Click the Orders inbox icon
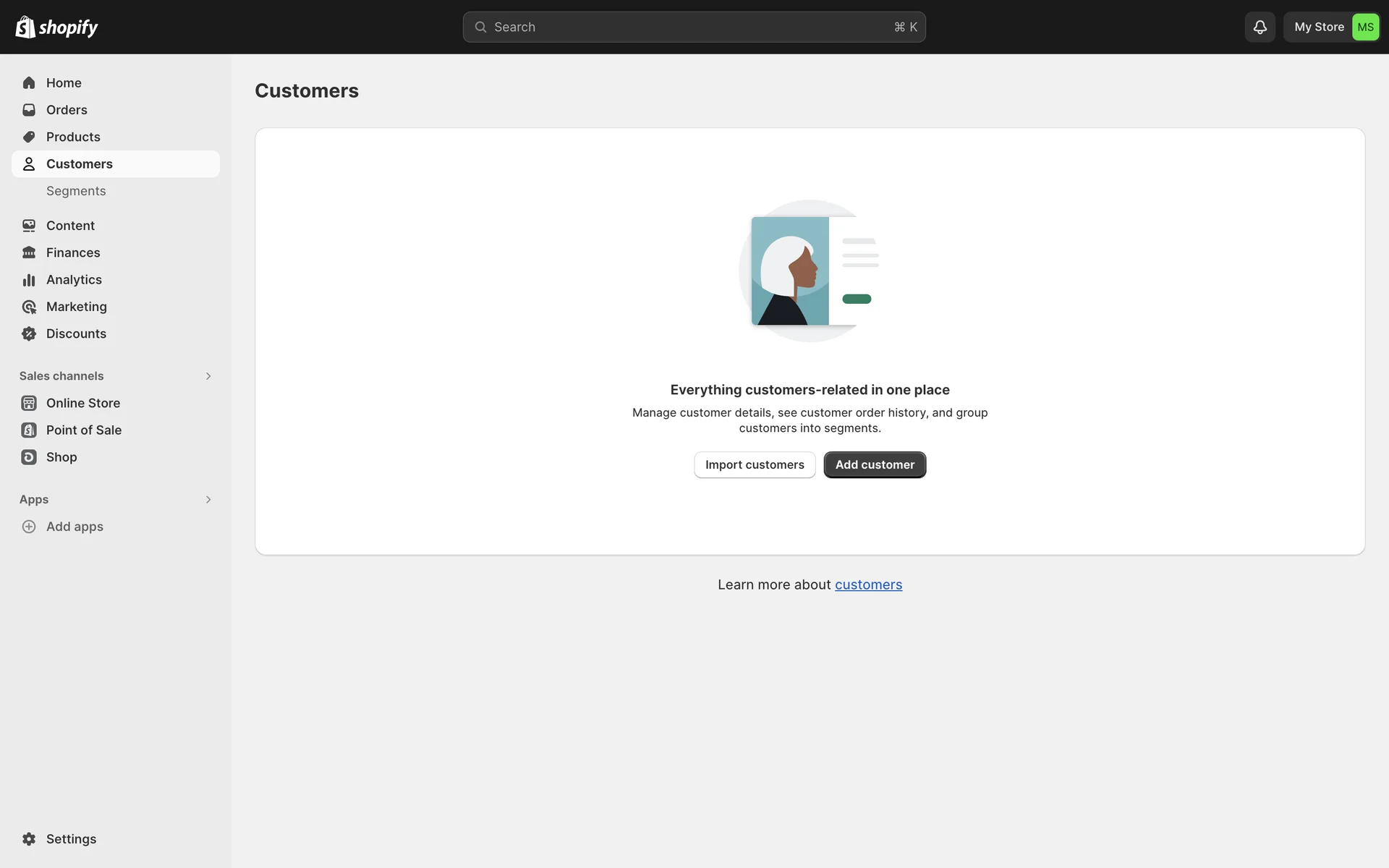The width and height of the screenshot is (1389, 868). tap(29, 110)
